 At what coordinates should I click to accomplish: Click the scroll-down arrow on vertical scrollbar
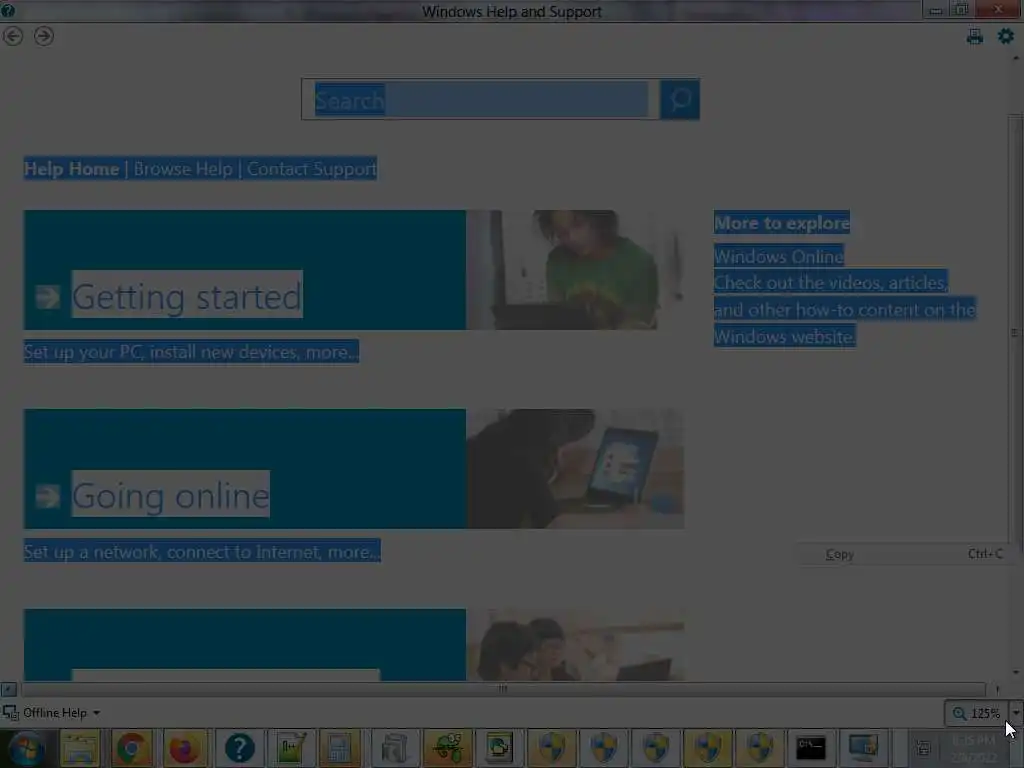click(x=1015, y=673)
